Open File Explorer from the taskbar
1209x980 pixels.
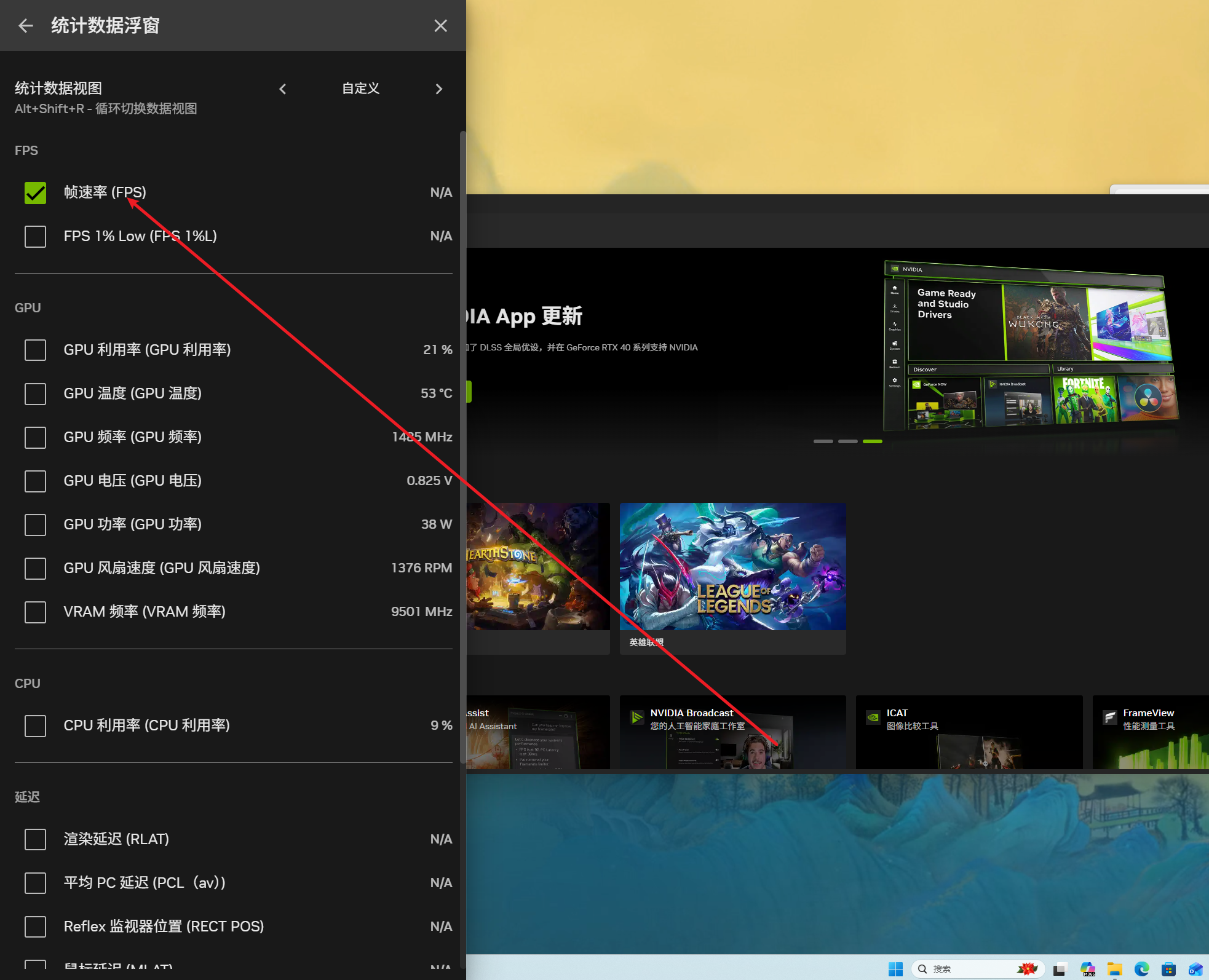click(x=1114, y=969)
